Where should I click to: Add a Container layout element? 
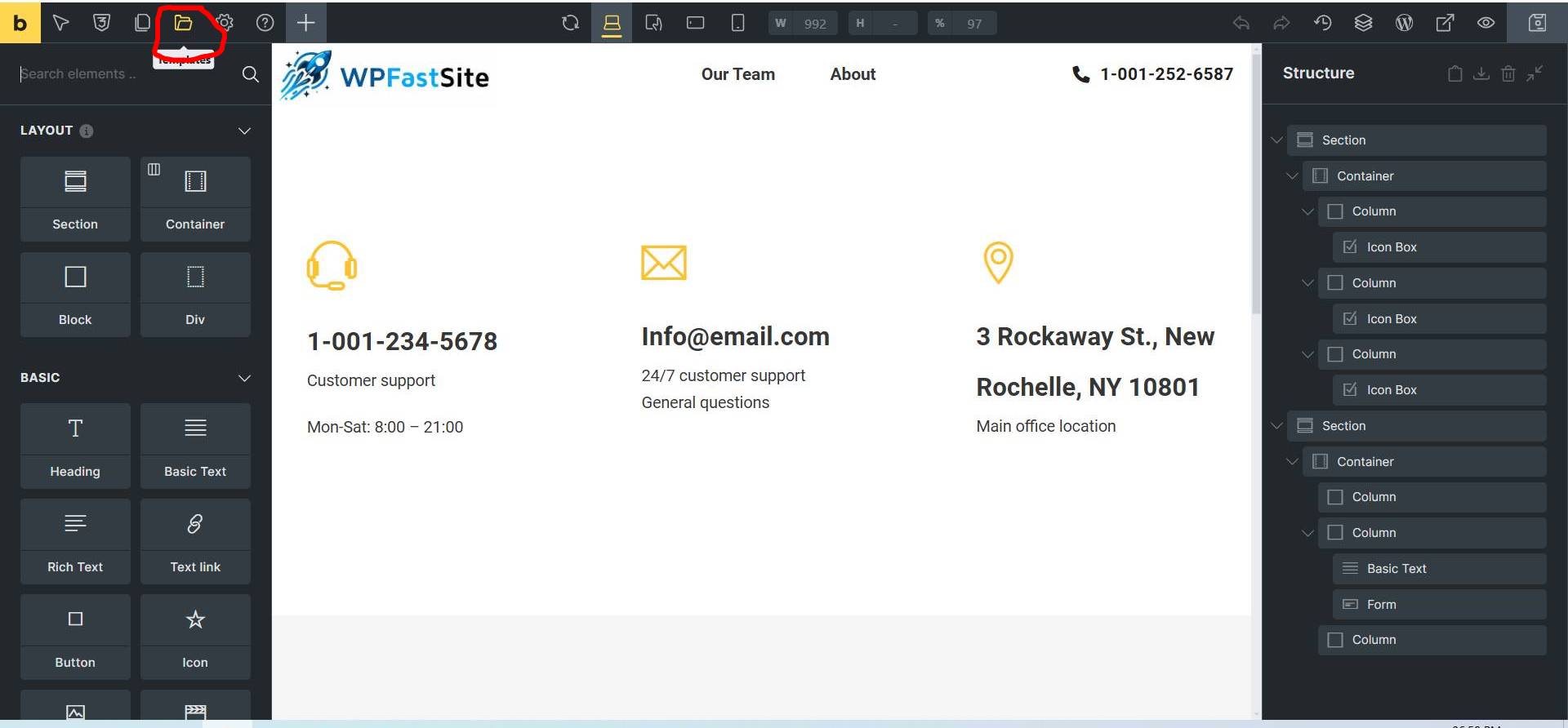coord(195,198)
